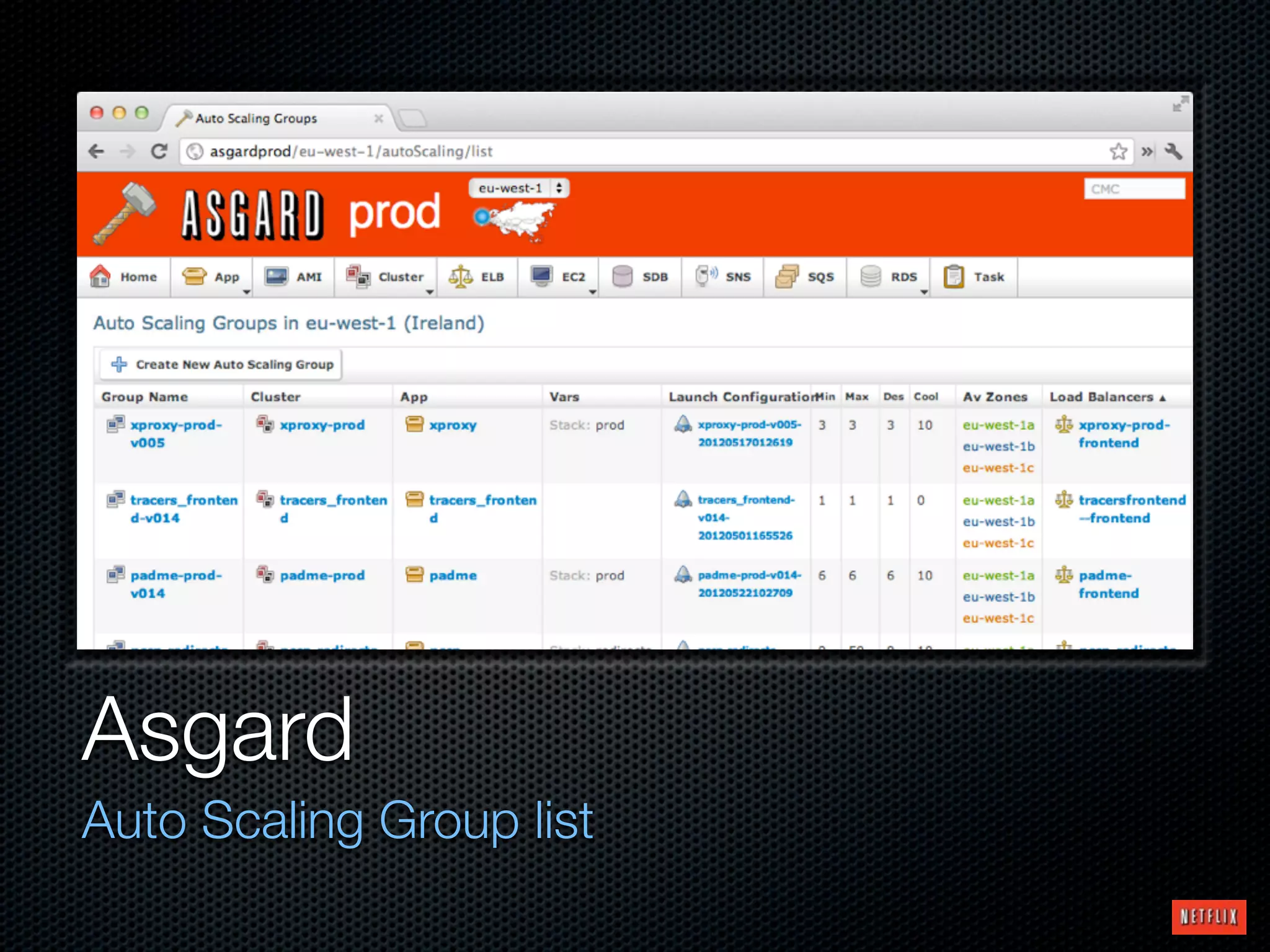The width and height of the screenshot is (1270, 952).
Task: Click the padme-frontend scales icon
Action: pos(1064,575)
